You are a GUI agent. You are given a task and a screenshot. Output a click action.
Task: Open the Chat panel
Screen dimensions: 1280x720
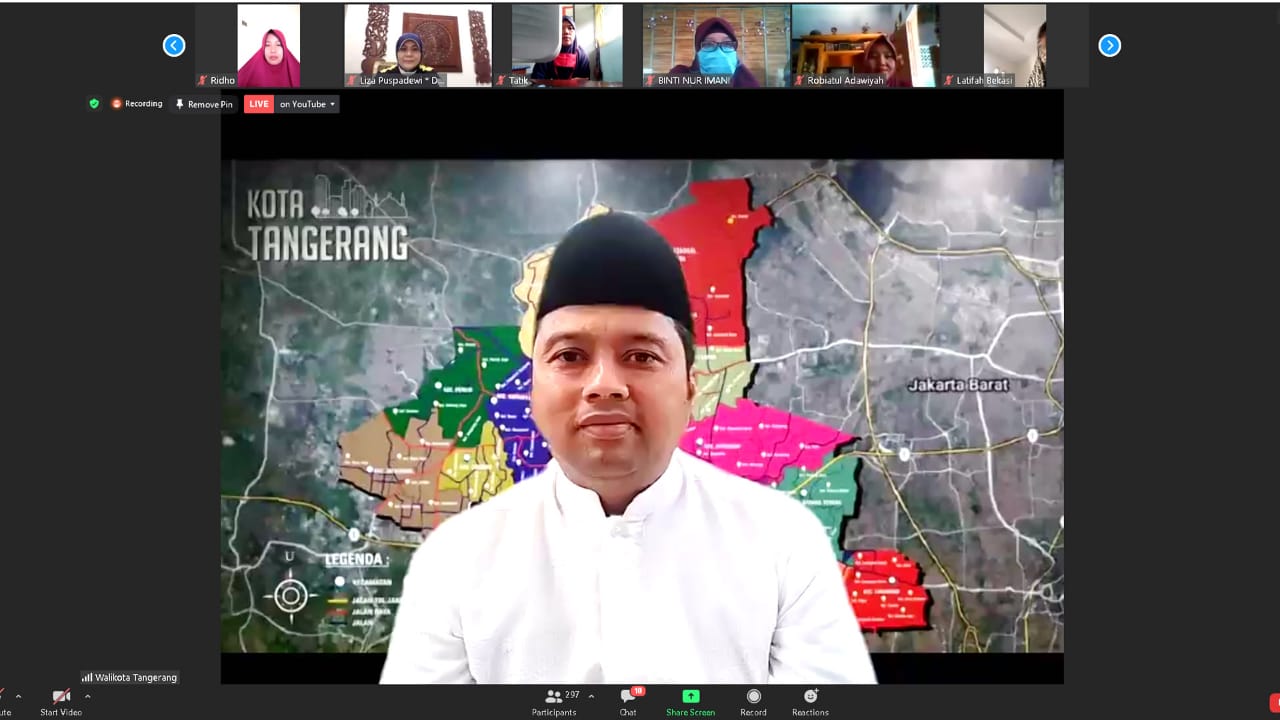point(628,702)
